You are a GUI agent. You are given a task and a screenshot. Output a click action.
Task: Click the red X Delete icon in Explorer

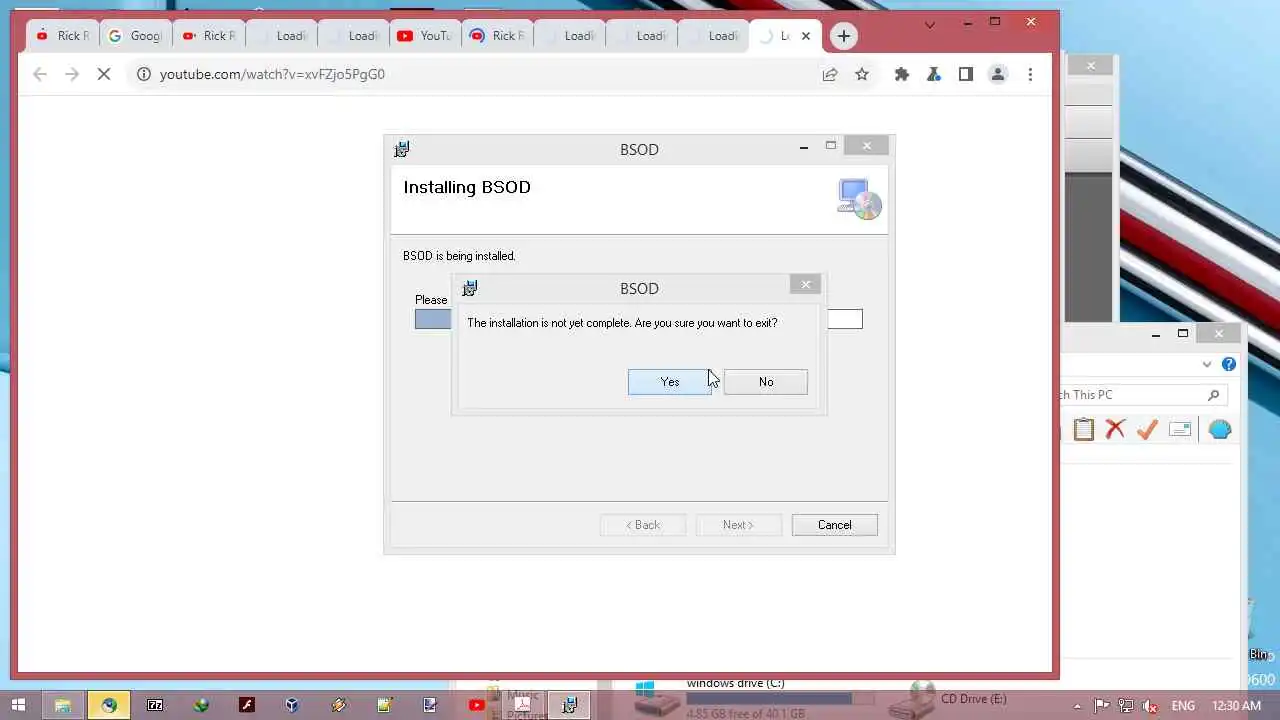coord(1116,430)
